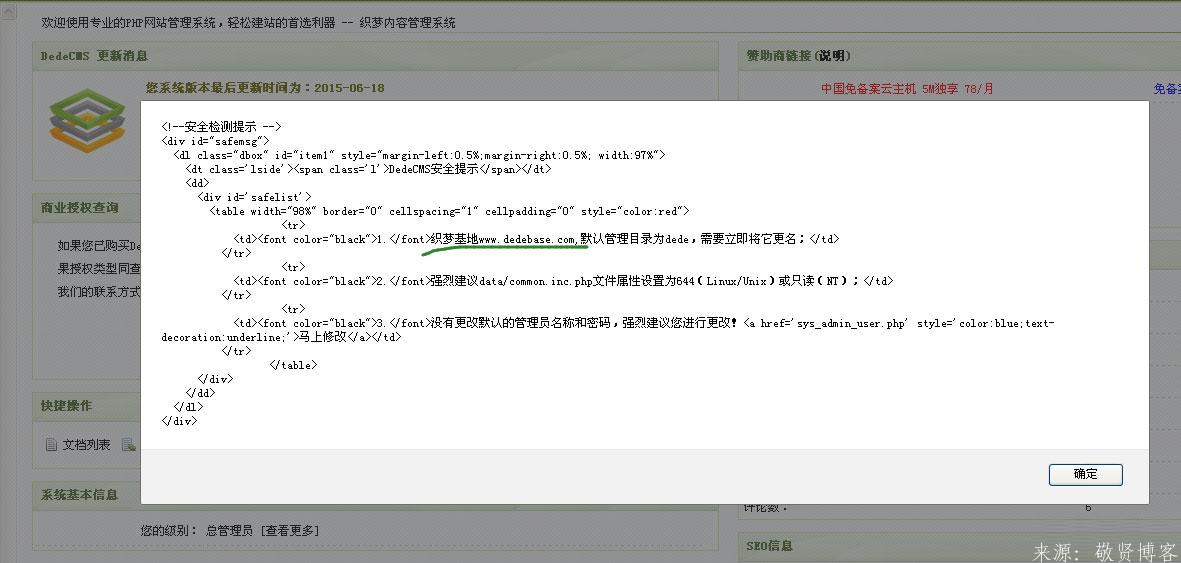Click the <!--安全检测提示 --> comment line
Viewport: 1181px width, 563px height.
[221, 127]
